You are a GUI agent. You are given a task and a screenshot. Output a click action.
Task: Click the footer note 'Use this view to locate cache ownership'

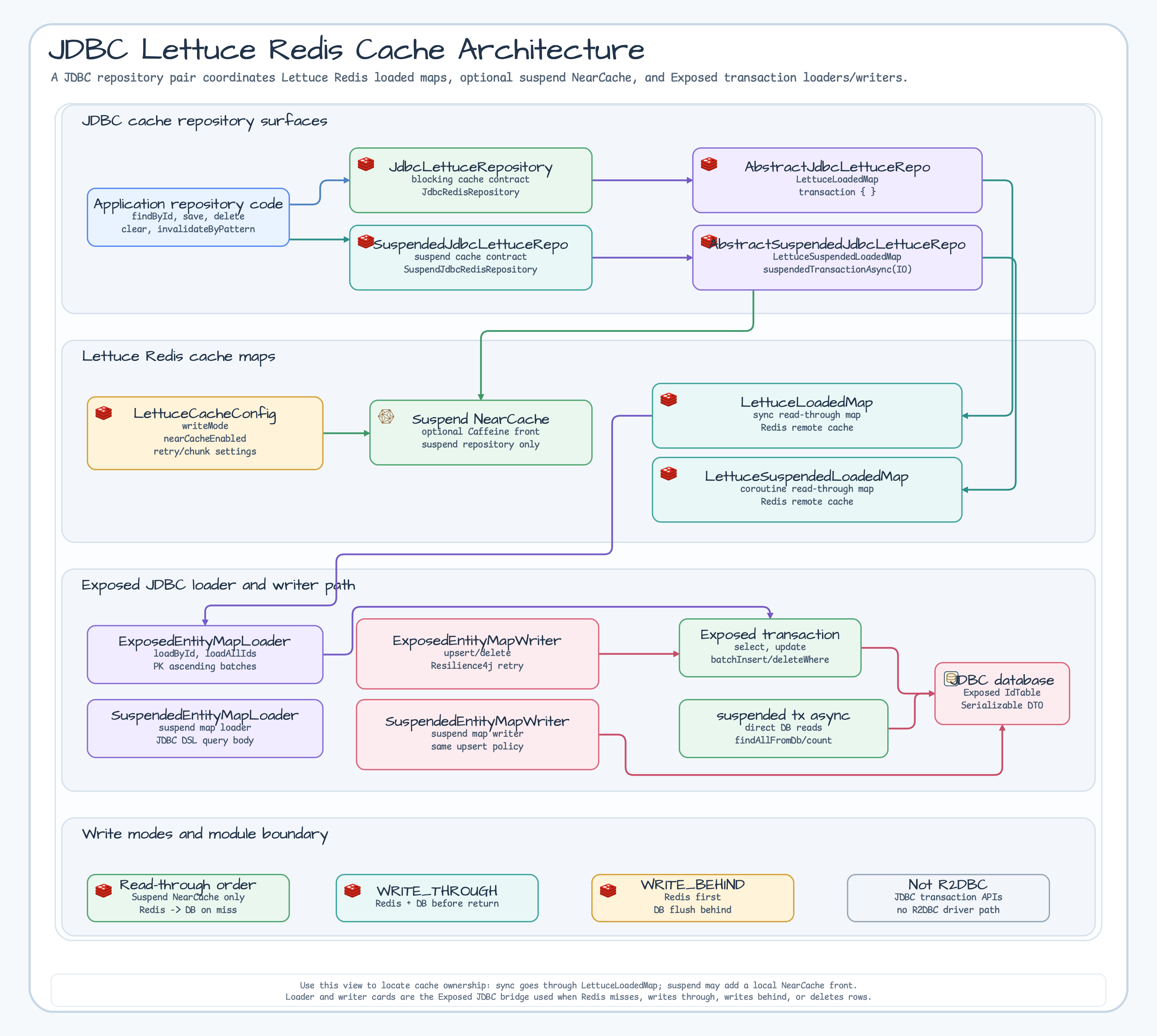(578, 985)
